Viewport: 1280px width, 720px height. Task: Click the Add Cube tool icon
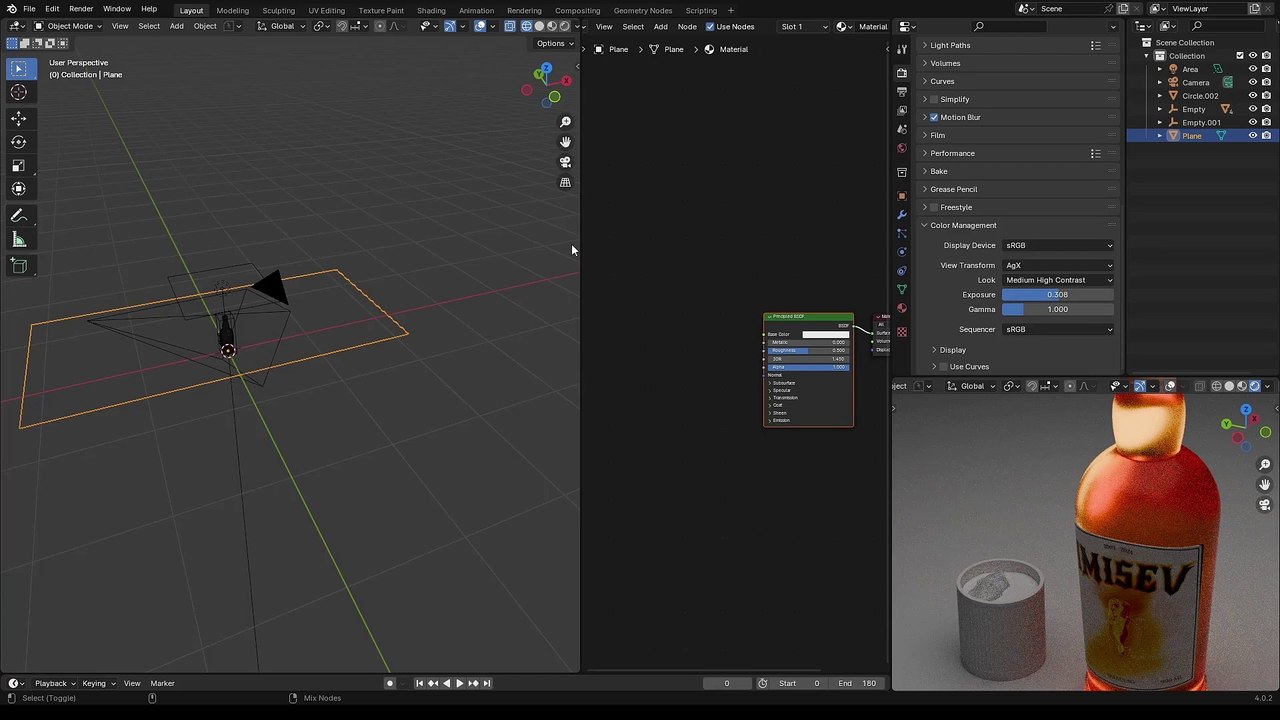coord(18,266)
